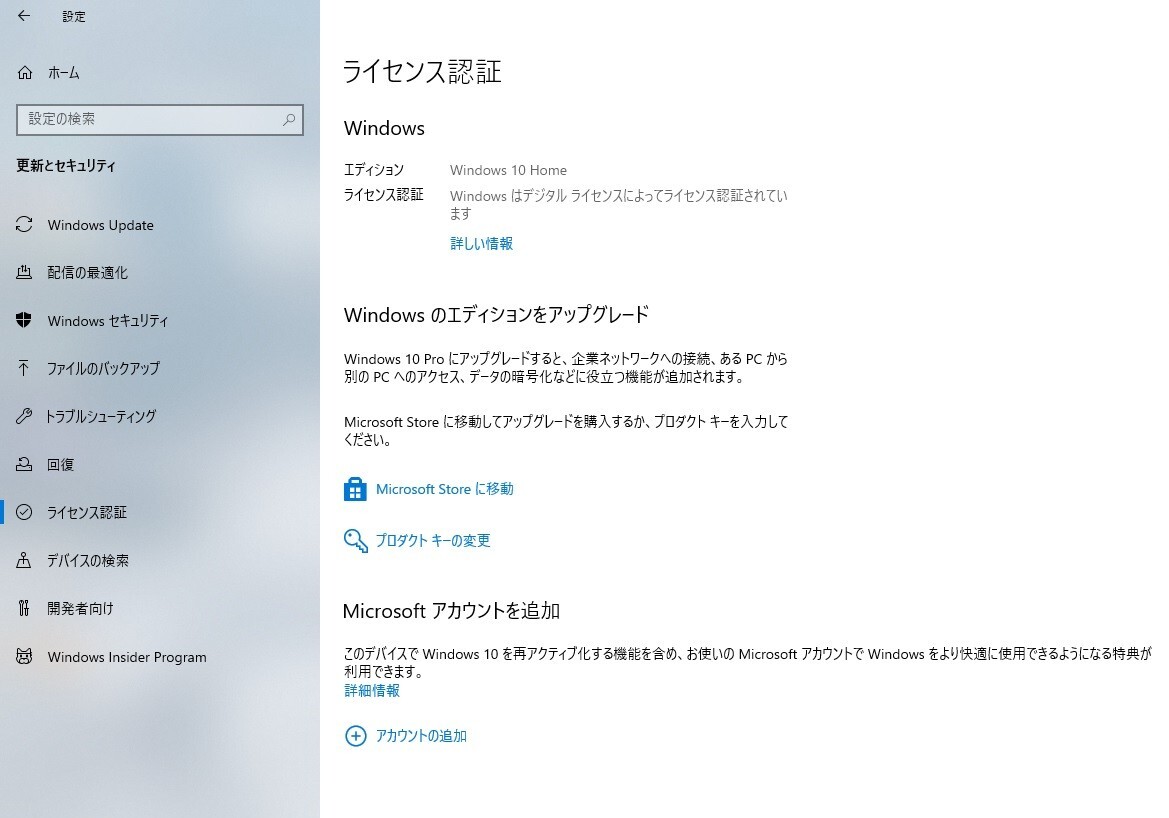
Task: Click the アカウントの追加 link
Action: pyautogui.click(x=421, y=736)
